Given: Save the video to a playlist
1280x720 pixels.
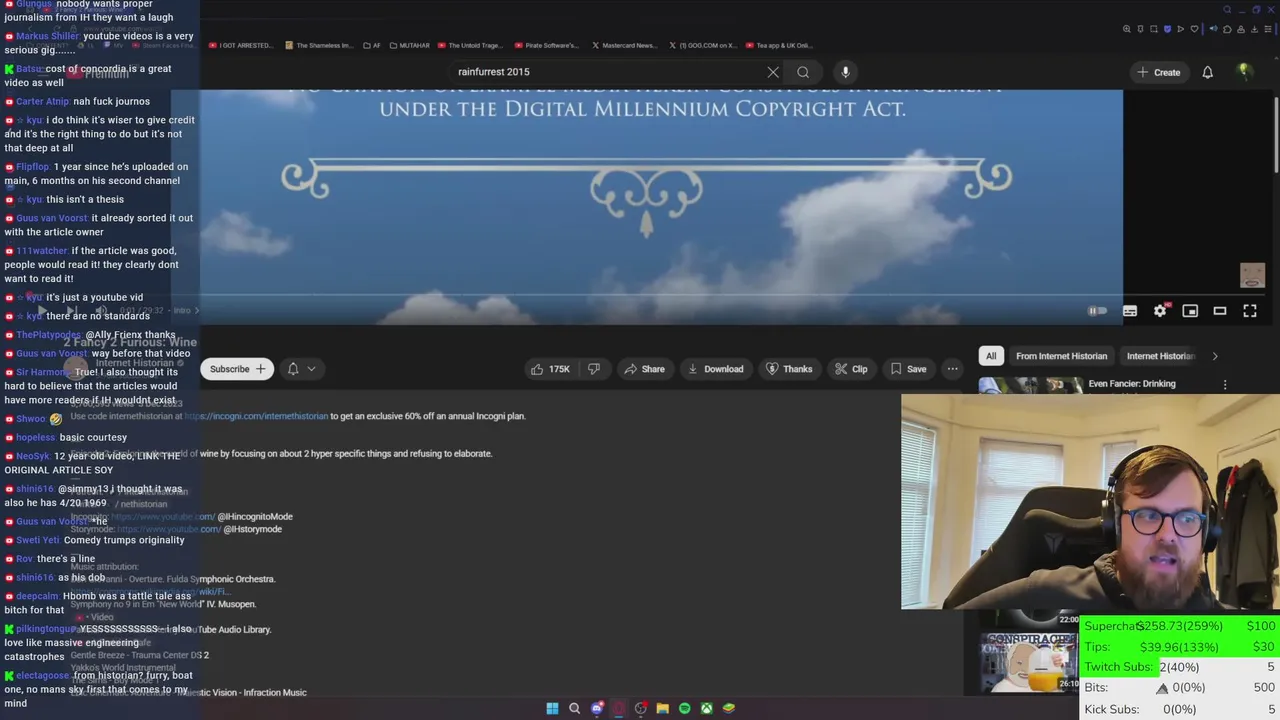Looking at the screenshot, I should pos(908,369).
